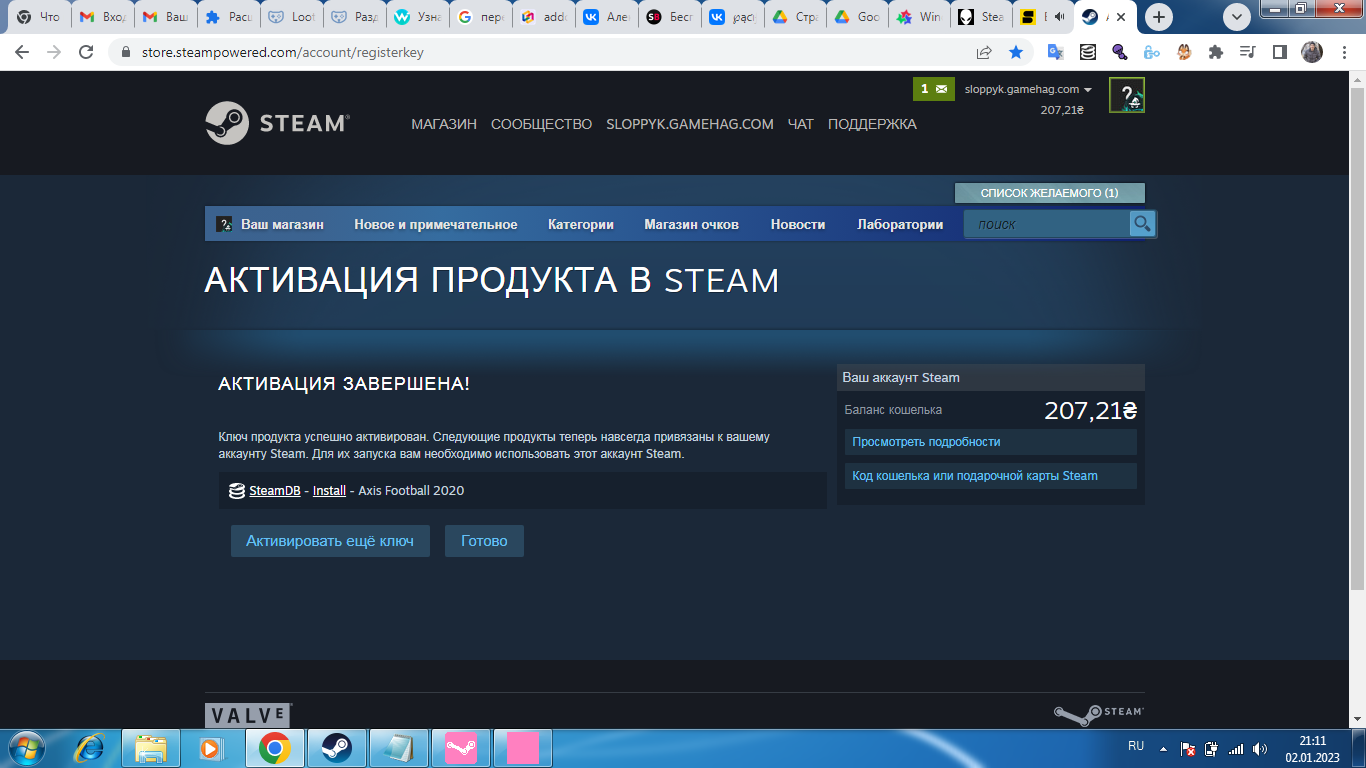Open the МАГАЗИН menu

444,124
